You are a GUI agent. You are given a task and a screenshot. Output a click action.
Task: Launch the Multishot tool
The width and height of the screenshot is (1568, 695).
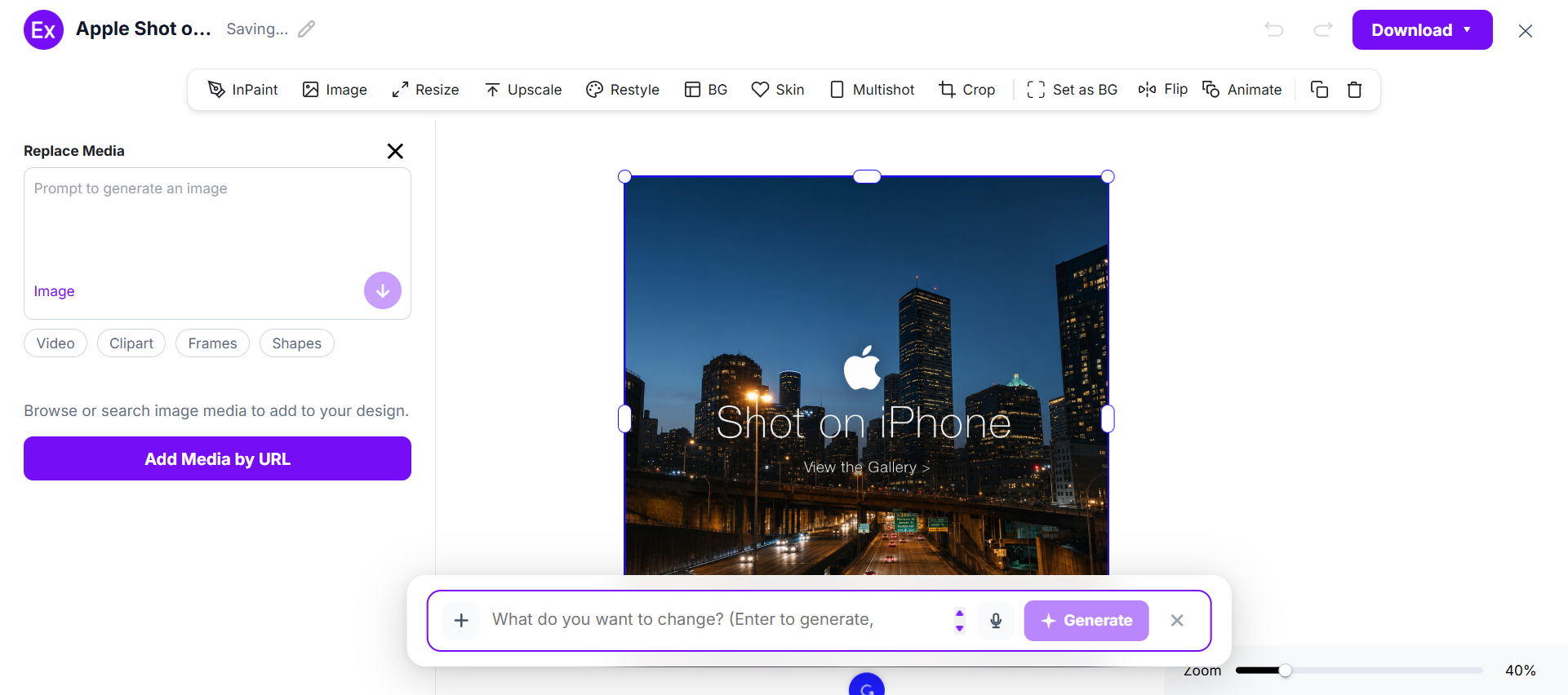tap(872, 90)
